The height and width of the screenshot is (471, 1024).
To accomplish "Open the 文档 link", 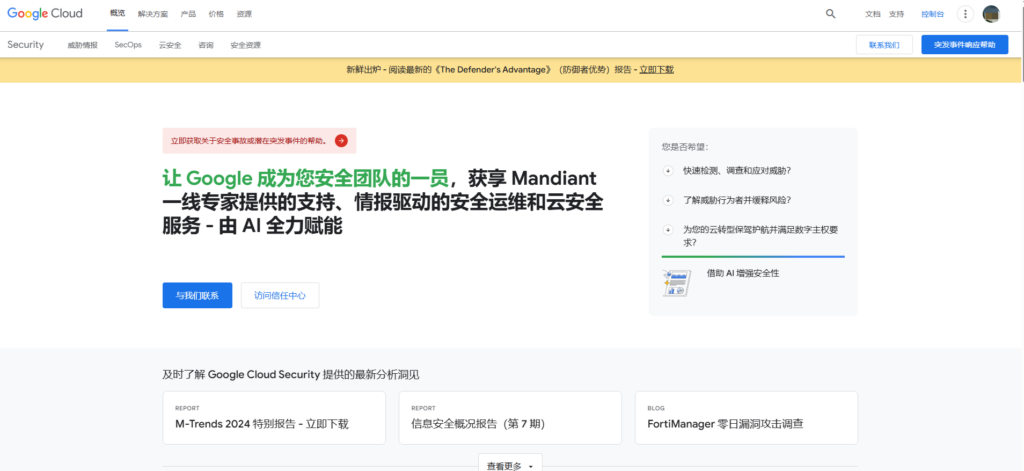I will point(872,14).
